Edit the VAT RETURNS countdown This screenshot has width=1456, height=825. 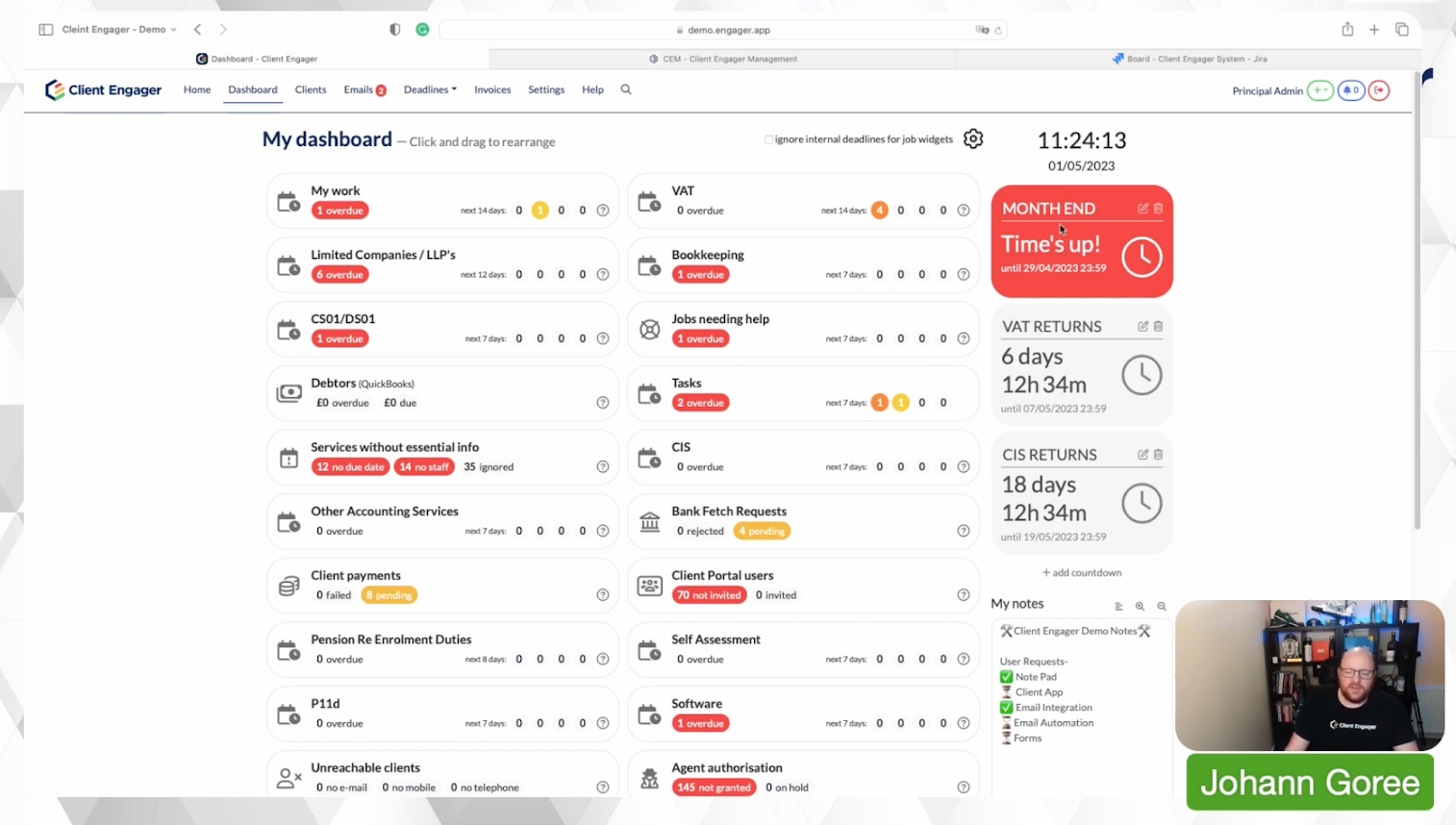point(1142,327)
